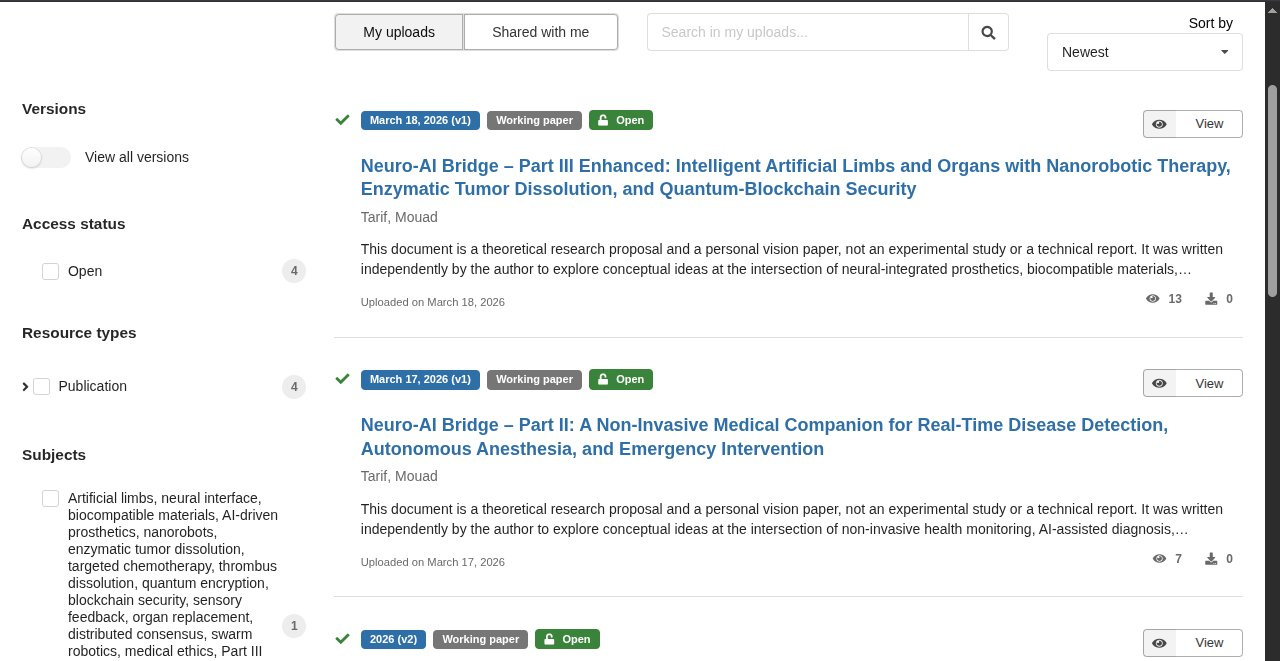Click green checkmark beside March 17 upload
This screenshot has height=661, width=1280.
(342, 379)
